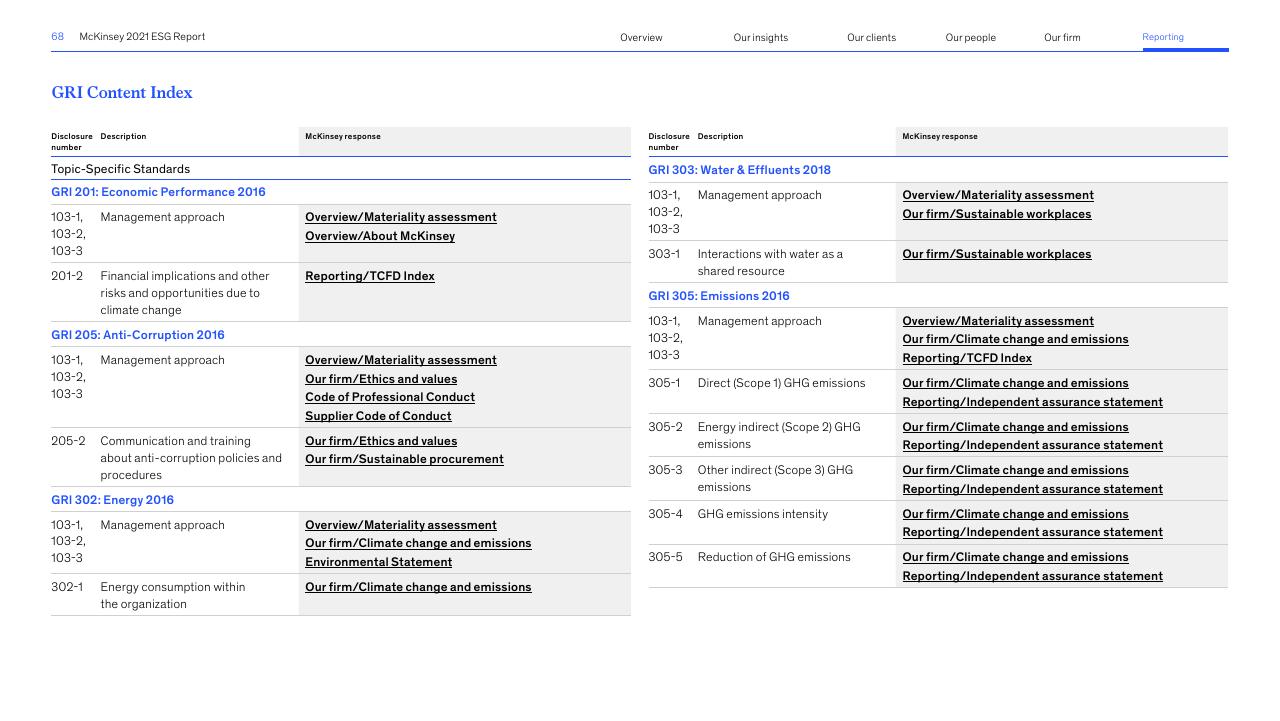Click the GRI 302: Energy 2016 heading
This screenshot has width=1280, height=721.
(x=112, y=500)
